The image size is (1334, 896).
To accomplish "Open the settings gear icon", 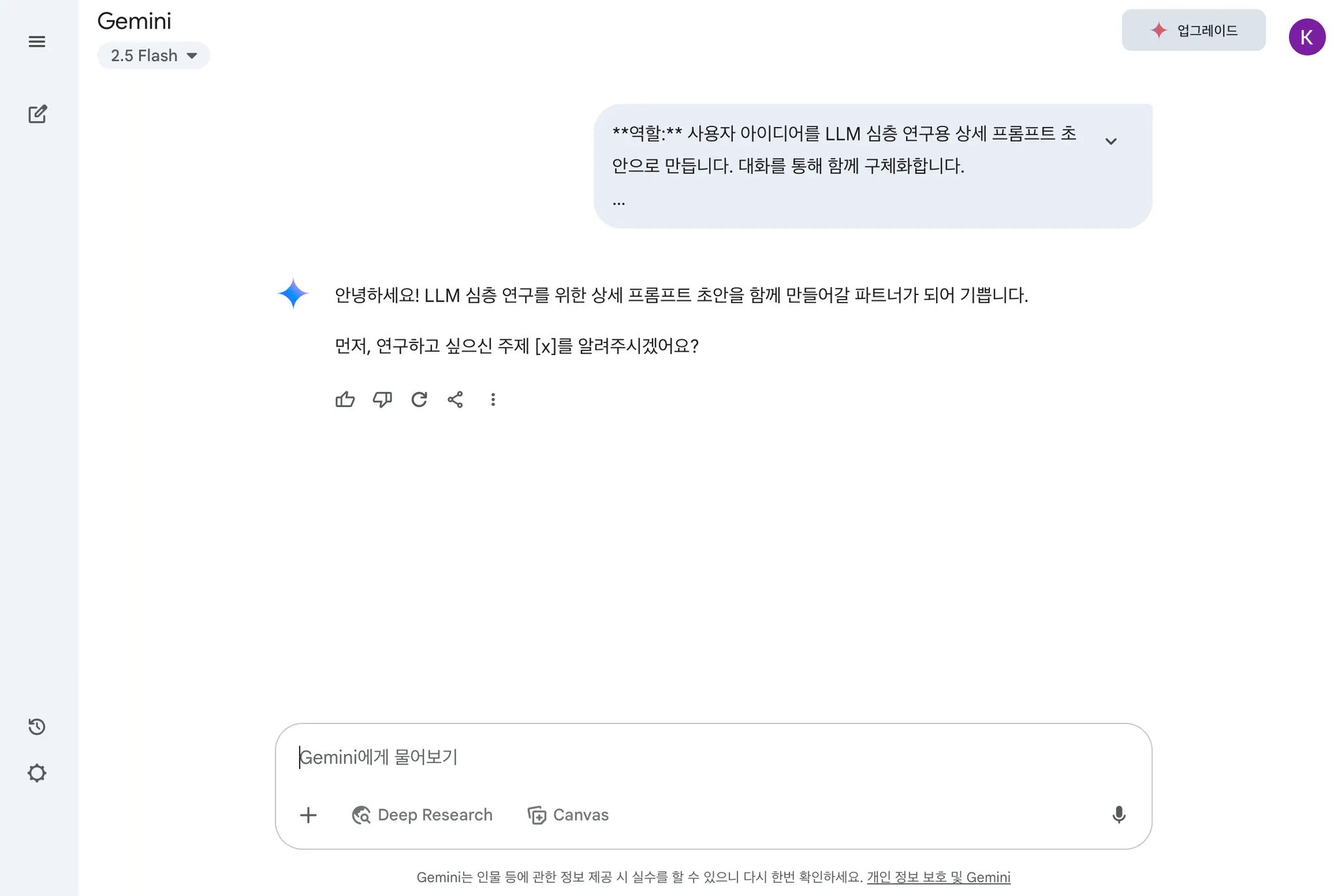I will tap(37, 774).
